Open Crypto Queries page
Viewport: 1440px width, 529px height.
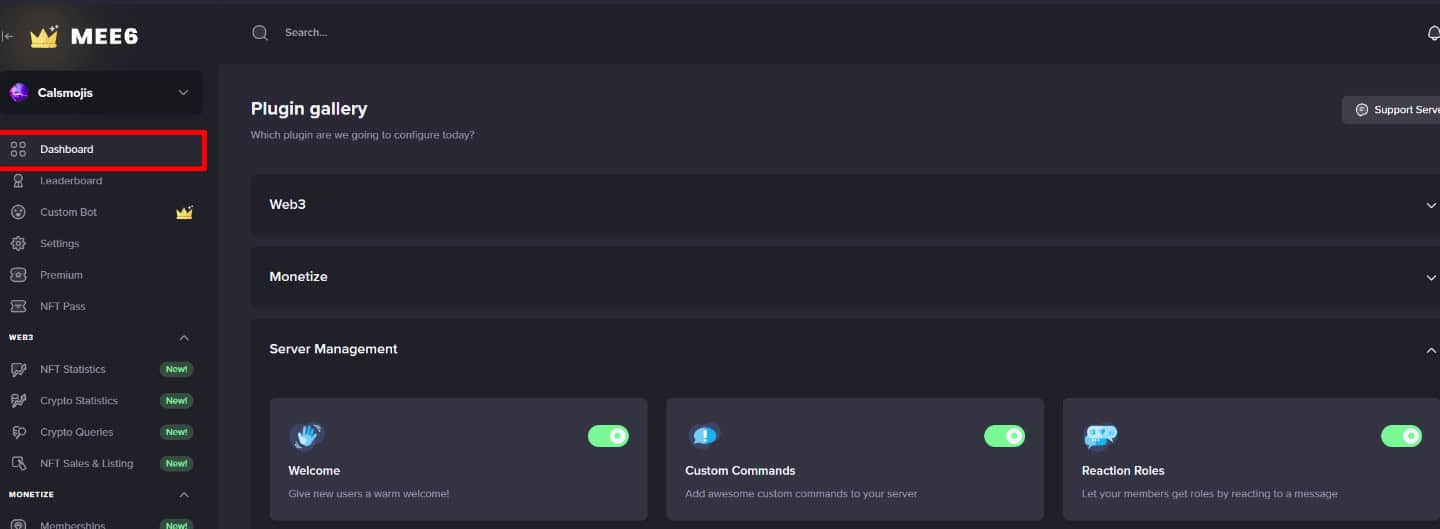pos(76,432)
